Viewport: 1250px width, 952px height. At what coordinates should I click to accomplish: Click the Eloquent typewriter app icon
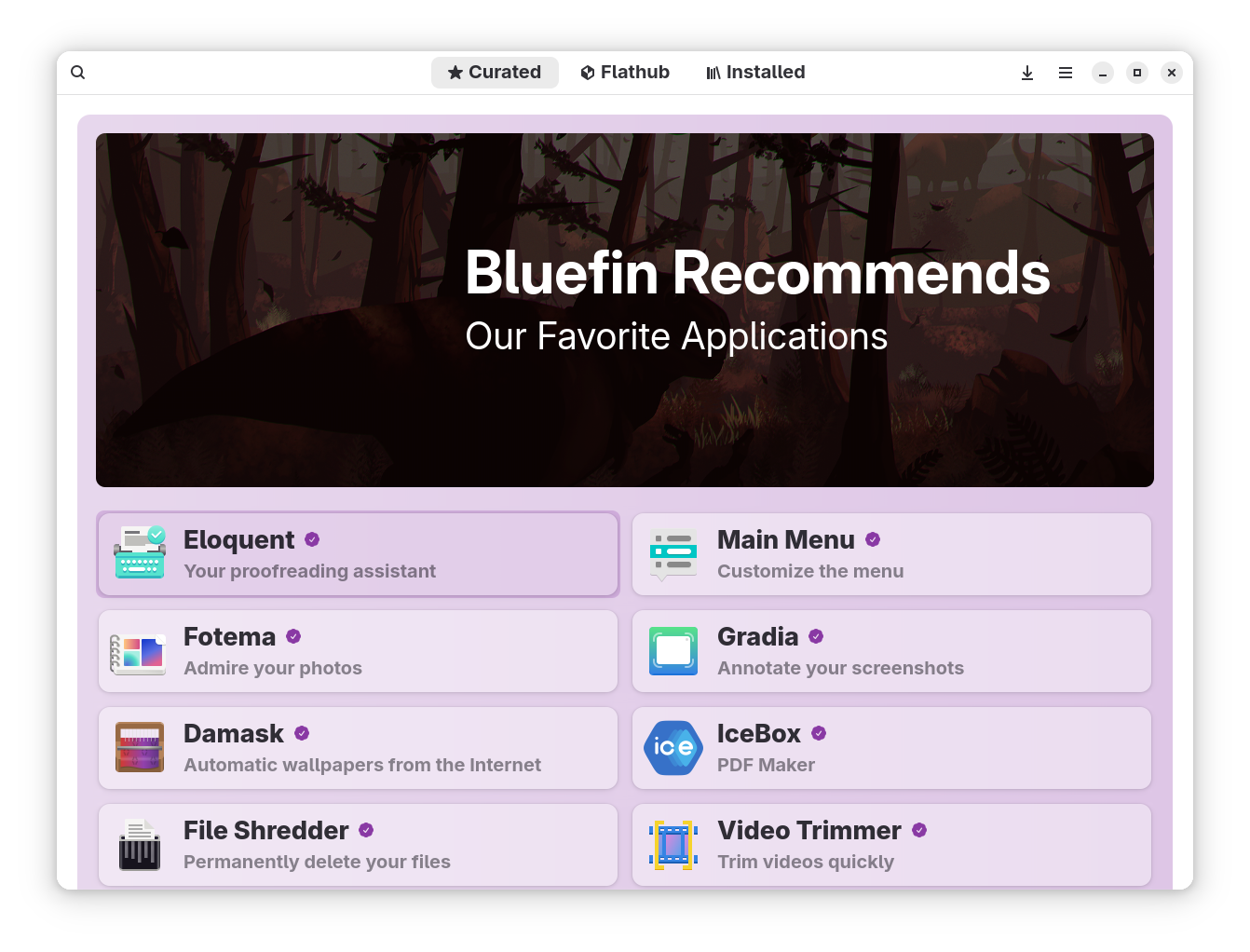click(x=140, y=553)
